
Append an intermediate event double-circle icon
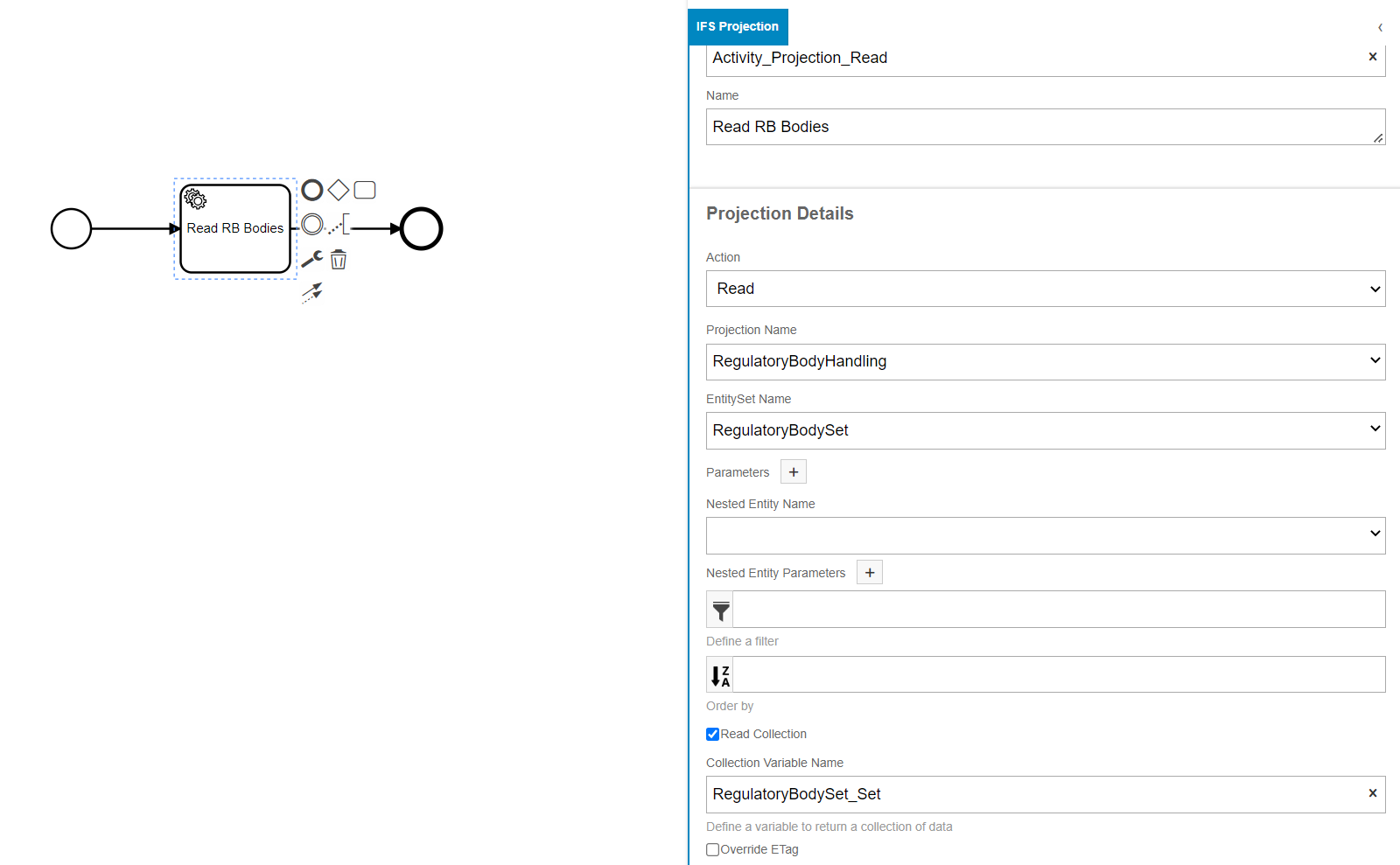click(312, 225)
